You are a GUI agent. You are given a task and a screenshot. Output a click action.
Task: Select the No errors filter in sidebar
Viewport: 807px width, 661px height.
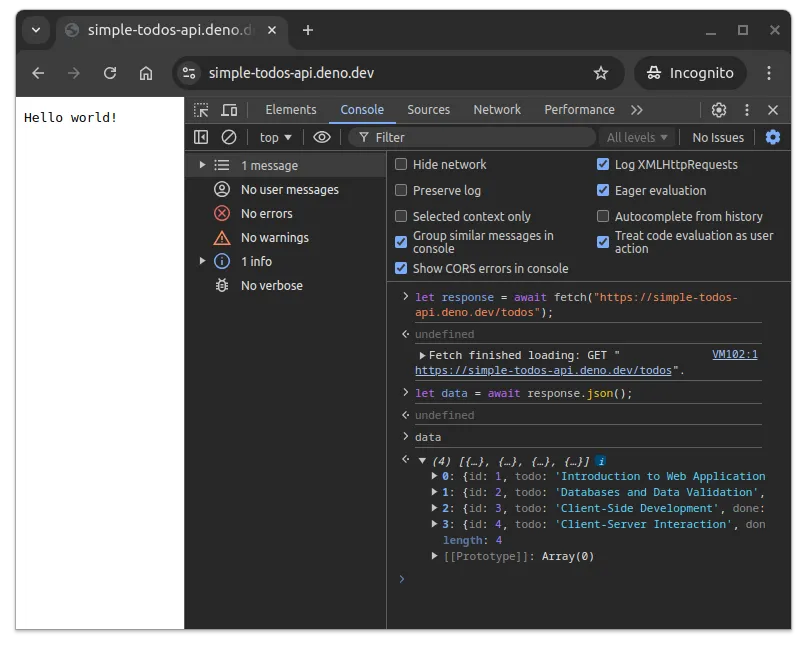[267, 213]
